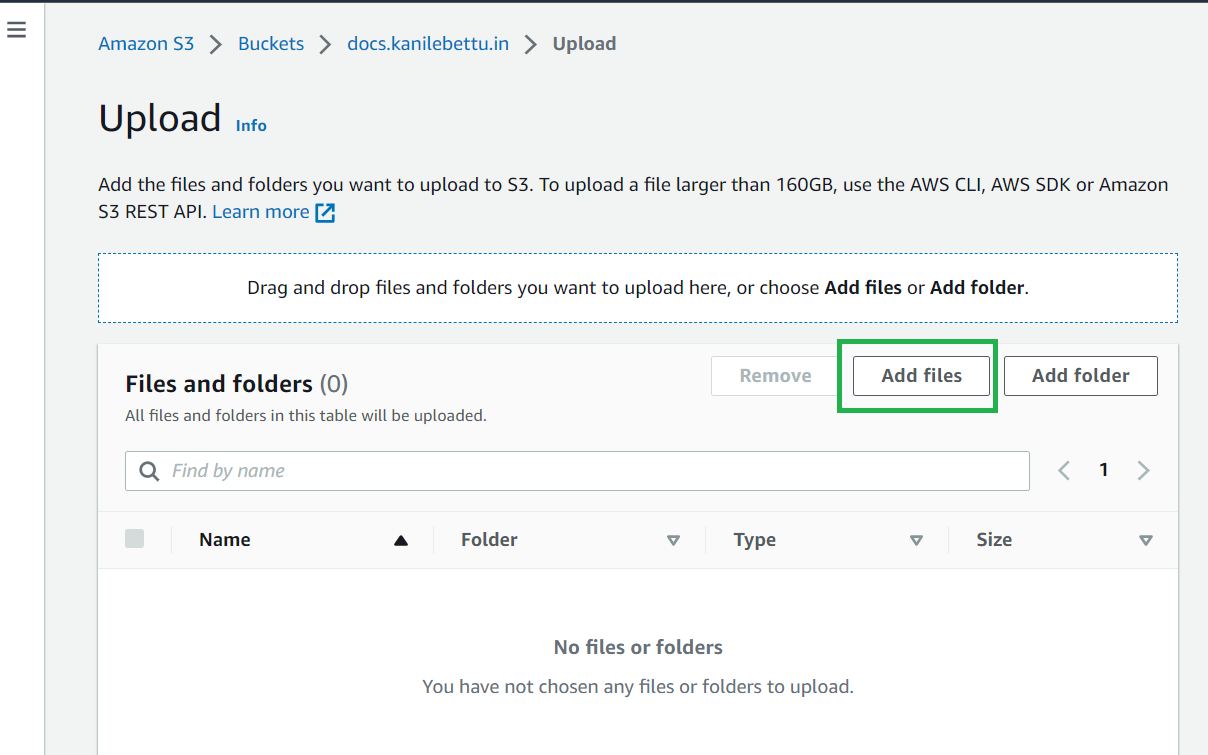Tick the select-all checkbox in table header
The image size is (1208, 755).
pyautogui.click(x=134, y=539)
